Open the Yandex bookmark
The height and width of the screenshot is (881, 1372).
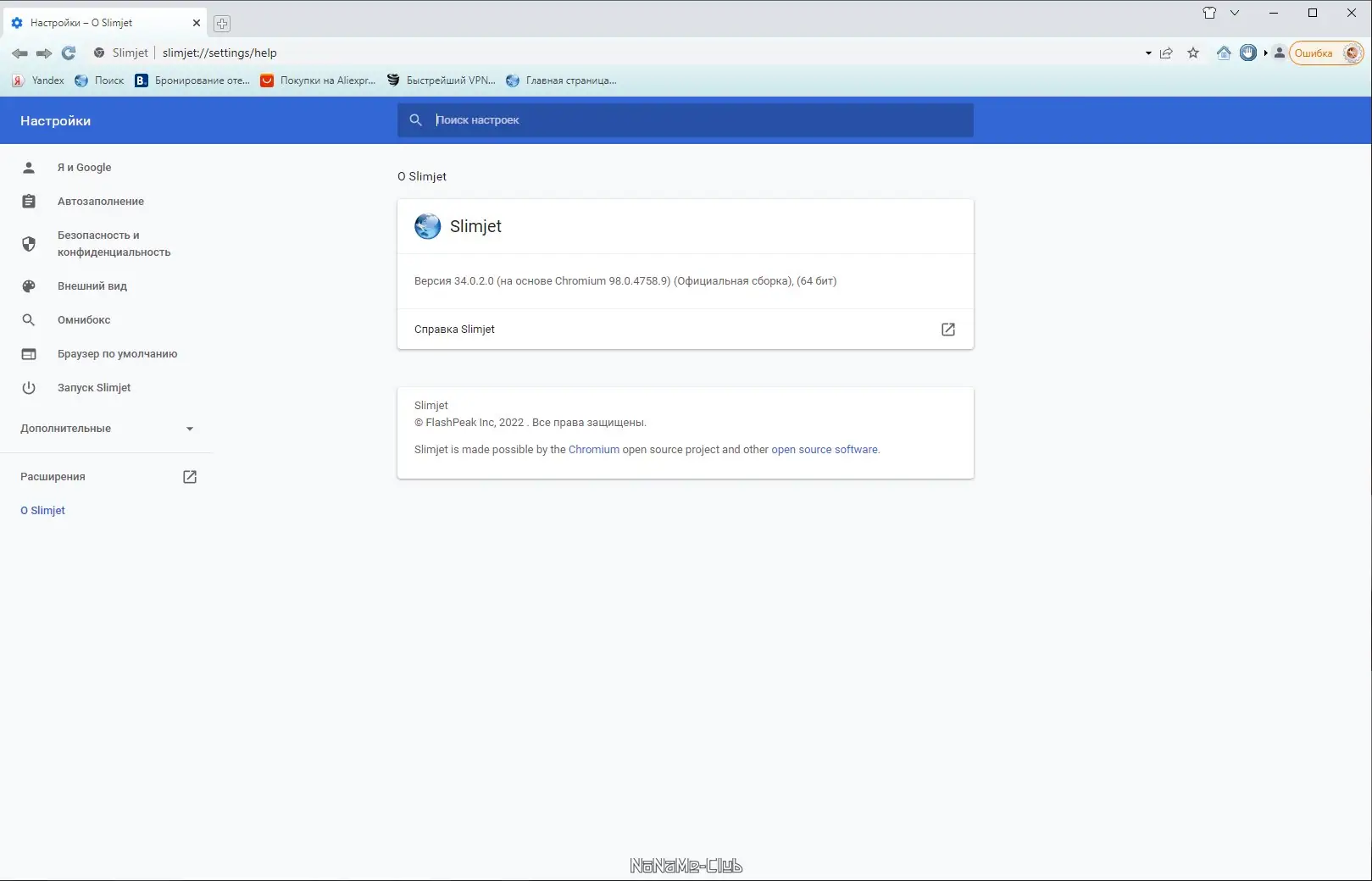38,80
